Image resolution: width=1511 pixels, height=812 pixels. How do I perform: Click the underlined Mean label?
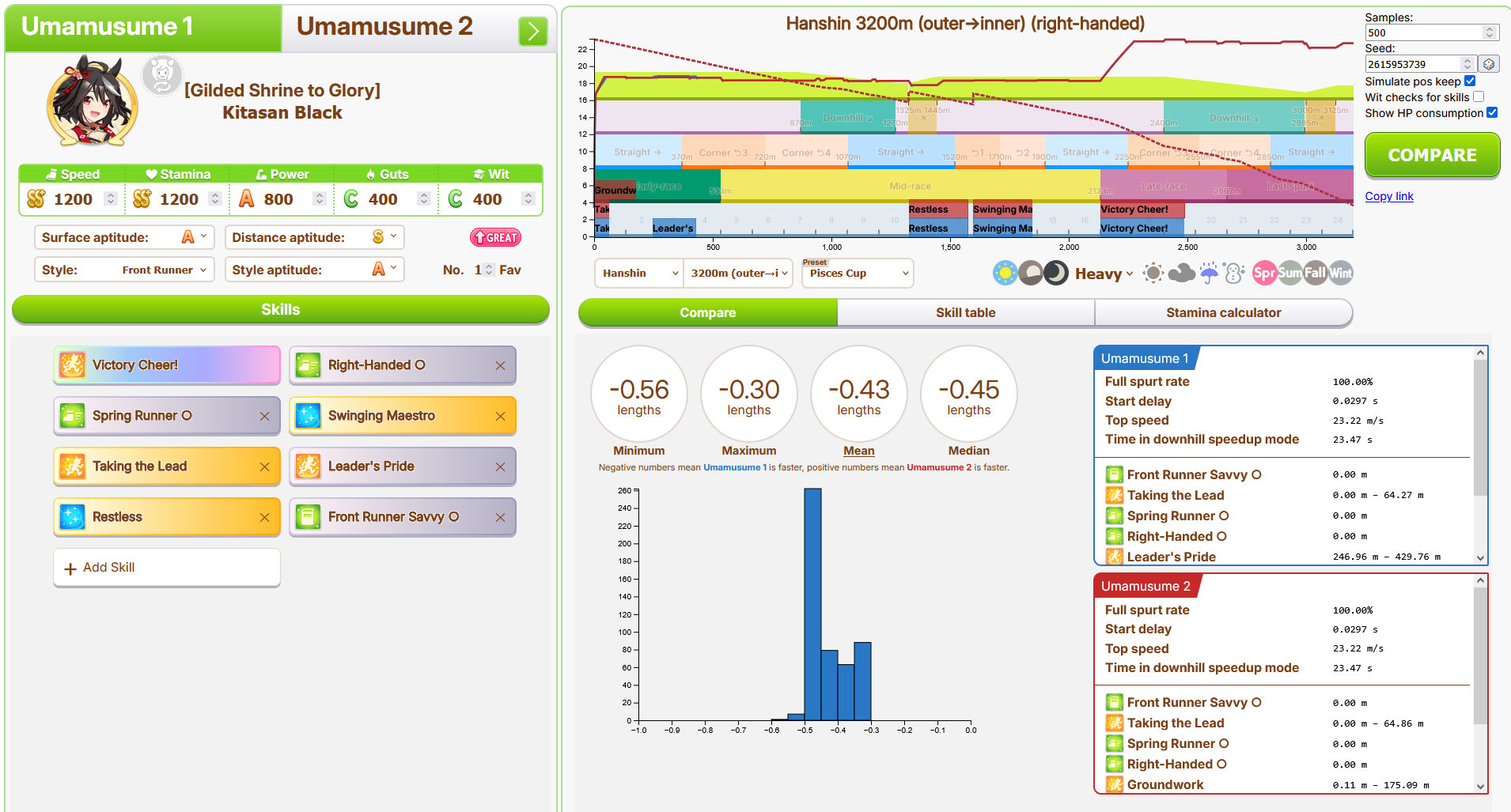[859, 451]
